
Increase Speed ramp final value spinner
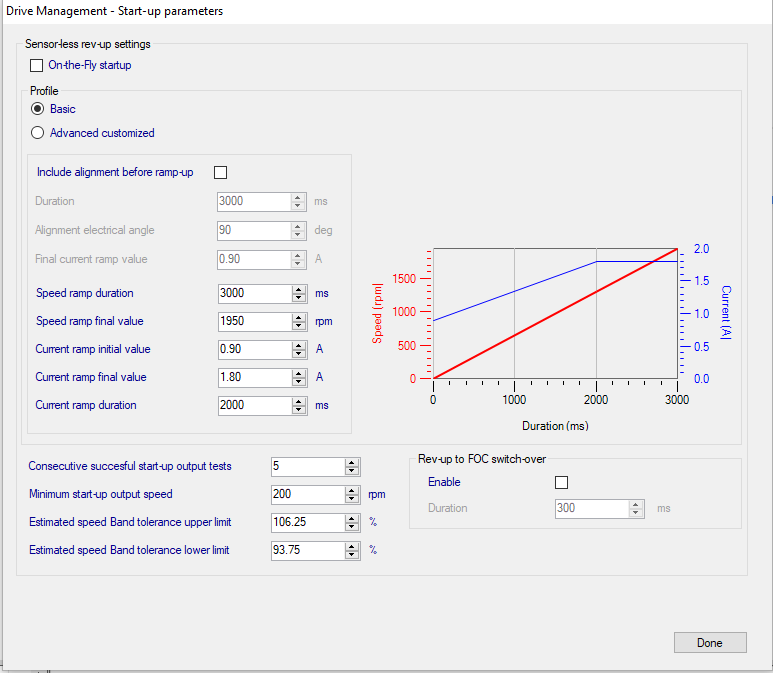[299, 318]
